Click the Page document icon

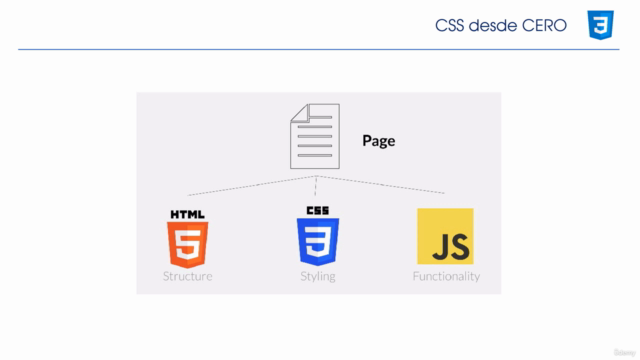coord(315,136)
